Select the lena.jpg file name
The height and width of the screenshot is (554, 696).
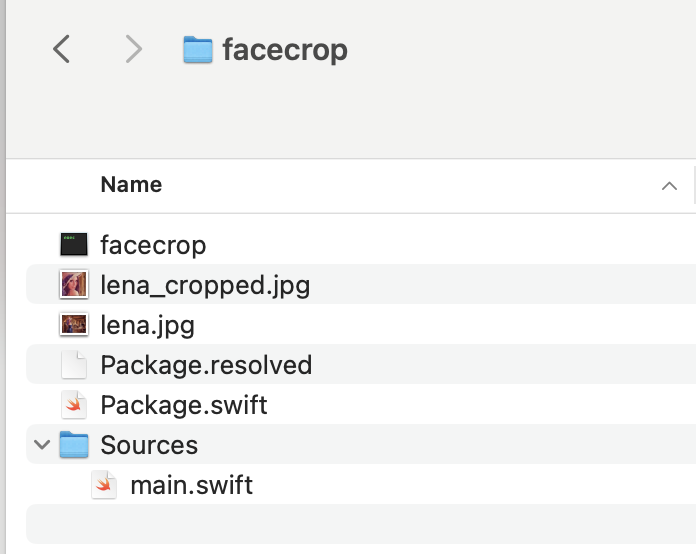point(147,325)
